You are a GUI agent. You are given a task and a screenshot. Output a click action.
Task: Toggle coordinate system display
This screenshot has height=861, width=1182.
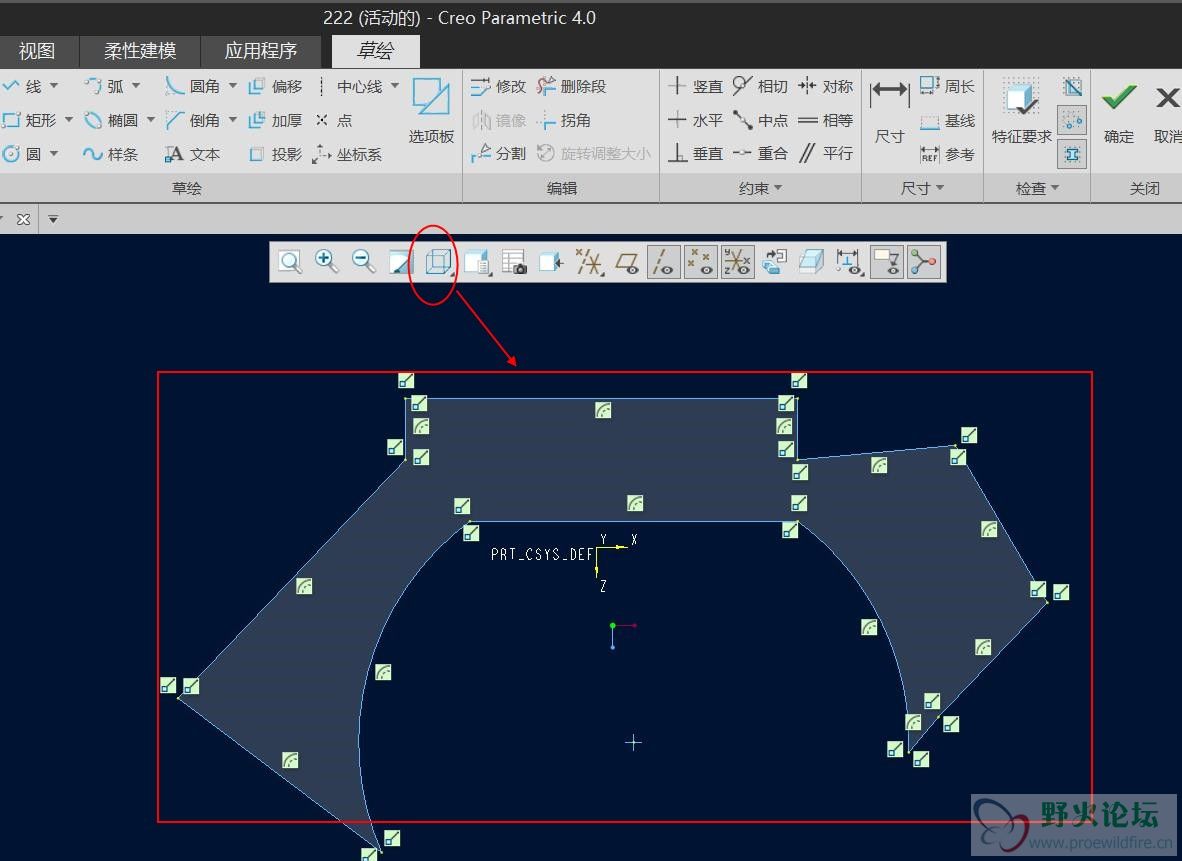pos(737,262)
